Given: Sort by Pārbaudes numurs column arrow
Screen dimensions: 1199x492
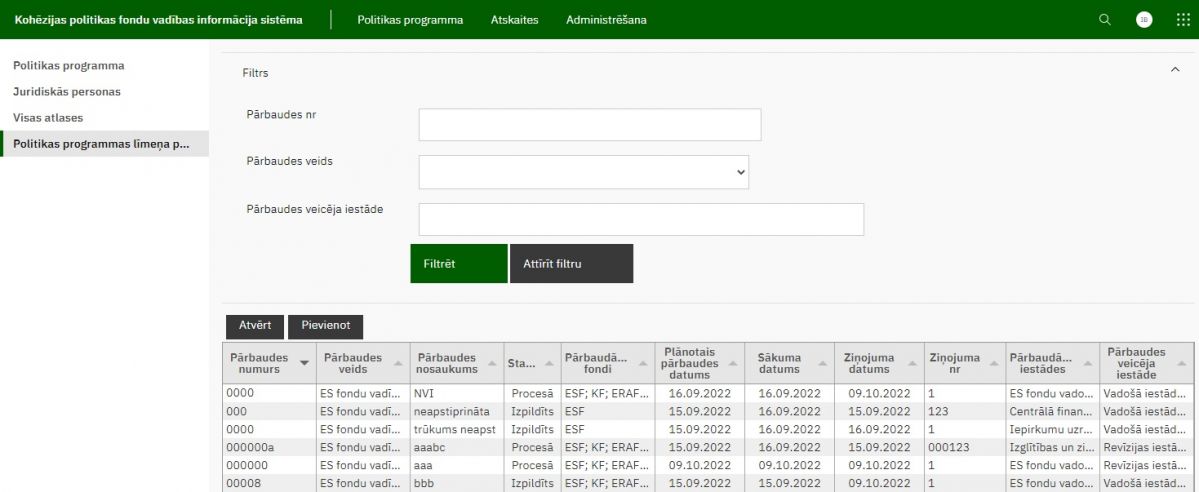Looking at the screenshot, I should point(304,364).
